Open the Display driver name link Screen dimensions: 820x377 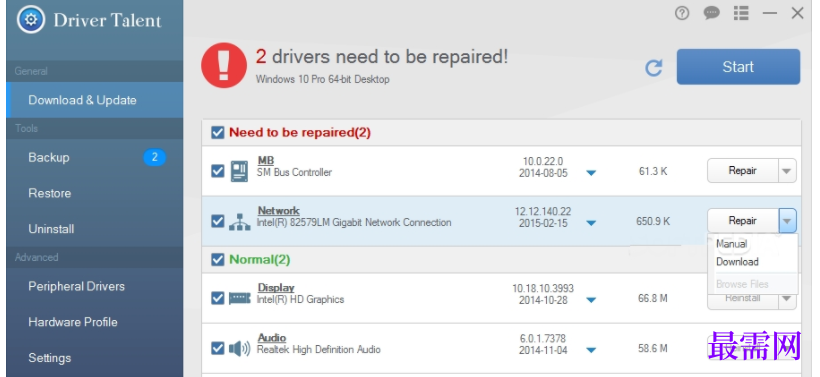coord(276,288)
